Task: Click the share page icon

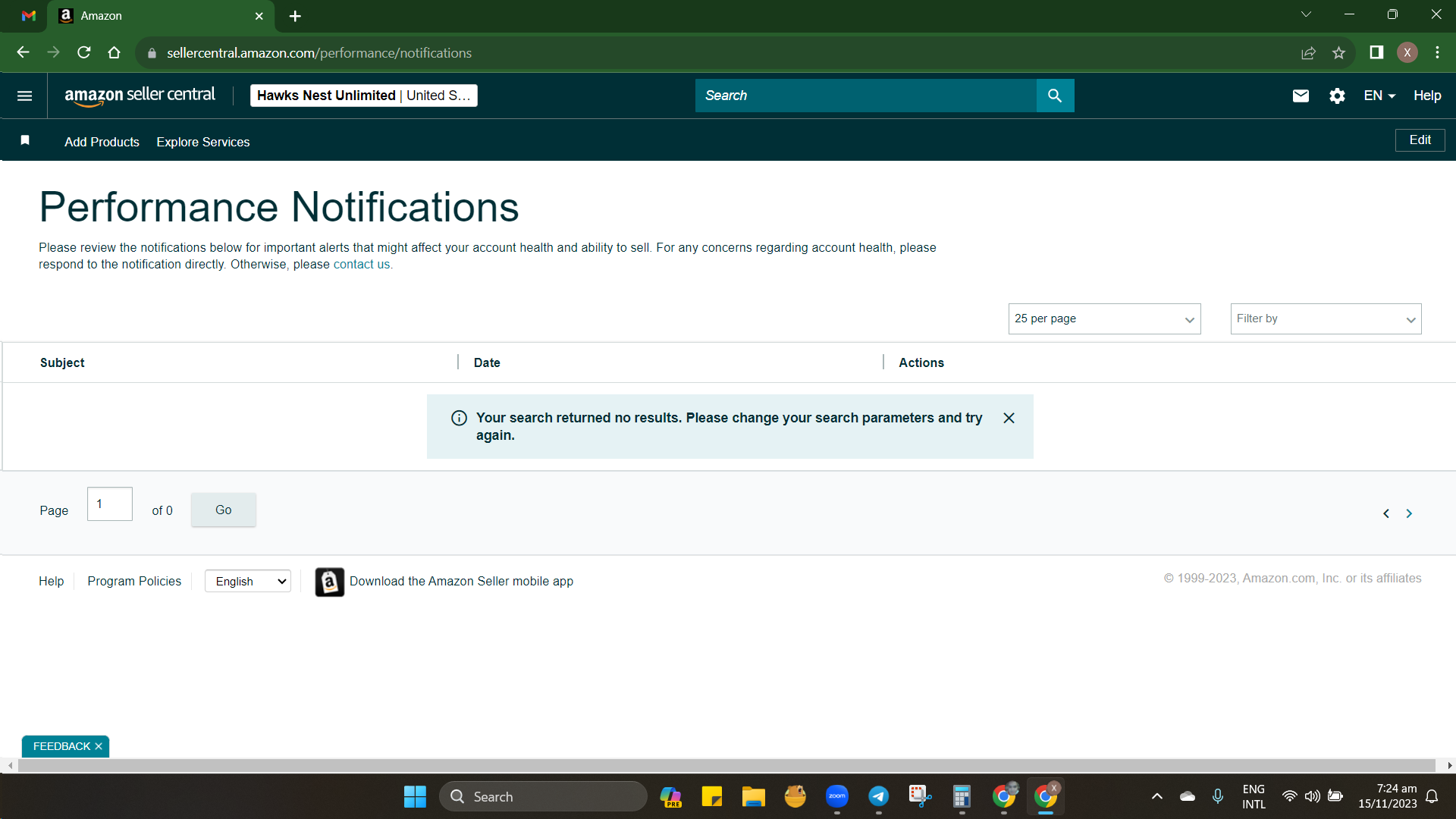Action: tap(1308, 52)
